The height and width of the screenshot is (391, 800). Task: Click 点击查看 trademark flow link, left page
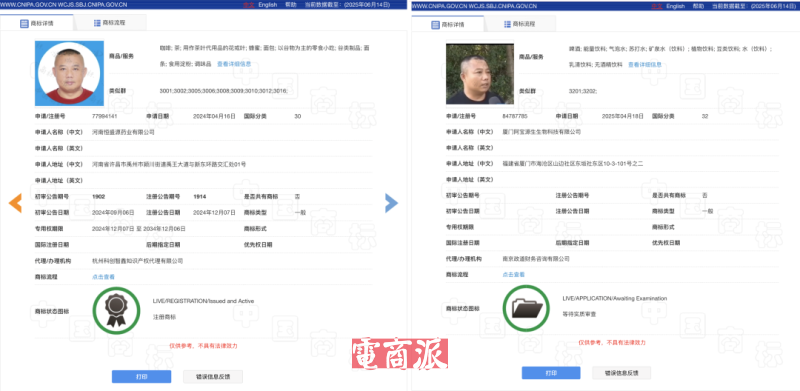[x=103, y=277]
